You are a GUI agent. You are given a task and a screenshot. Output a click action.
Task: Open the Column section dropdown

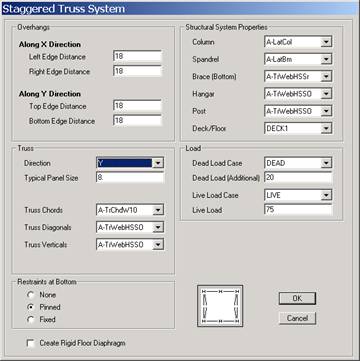pos(326,42)
